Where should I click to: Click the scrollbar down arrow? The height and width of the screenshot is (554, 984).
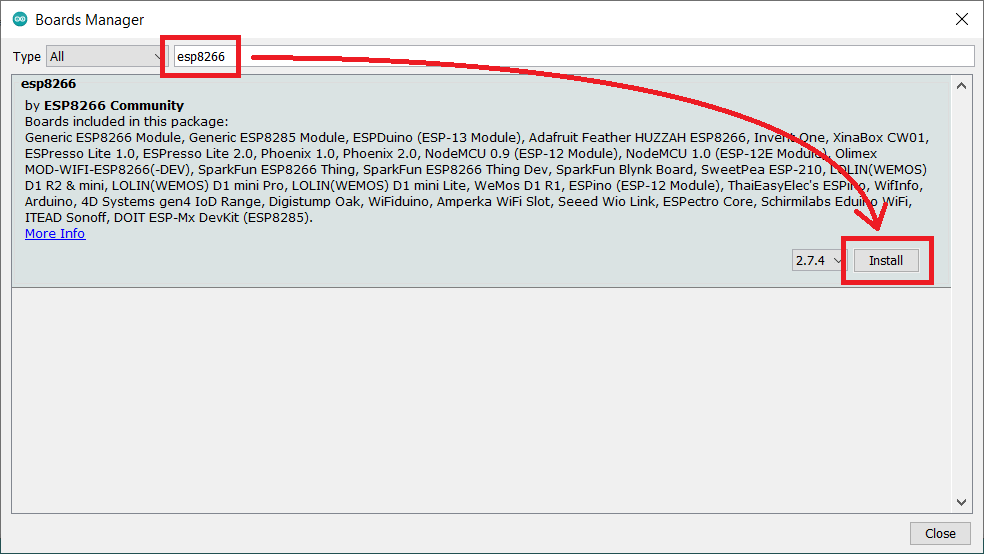tap(962, 503)
